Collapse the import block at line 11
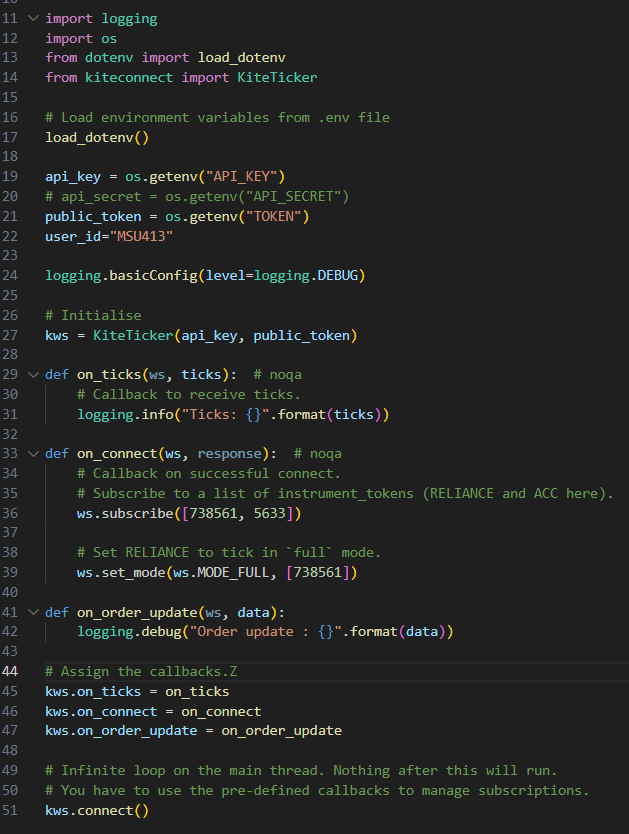This screenshot has height=834, width=629. pyautogui.click(x=34, y=18)
